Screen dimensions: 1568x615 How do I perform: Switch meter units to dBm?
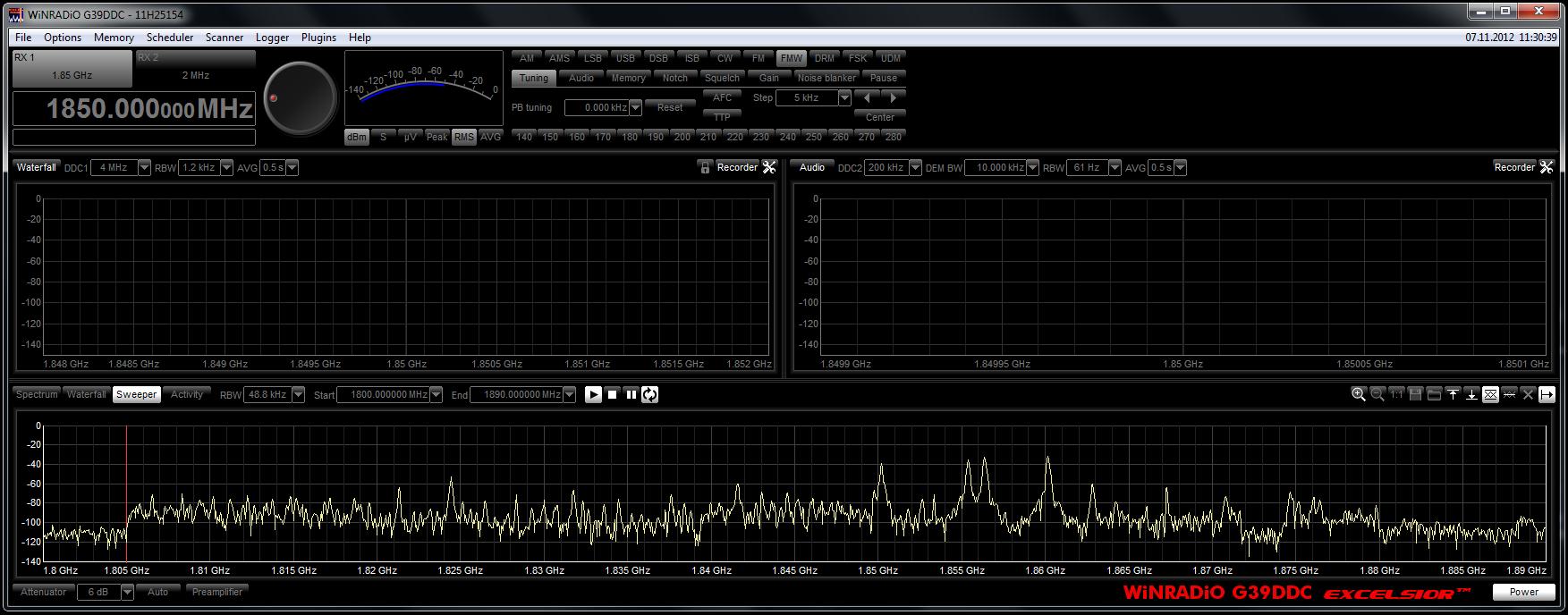357,137
